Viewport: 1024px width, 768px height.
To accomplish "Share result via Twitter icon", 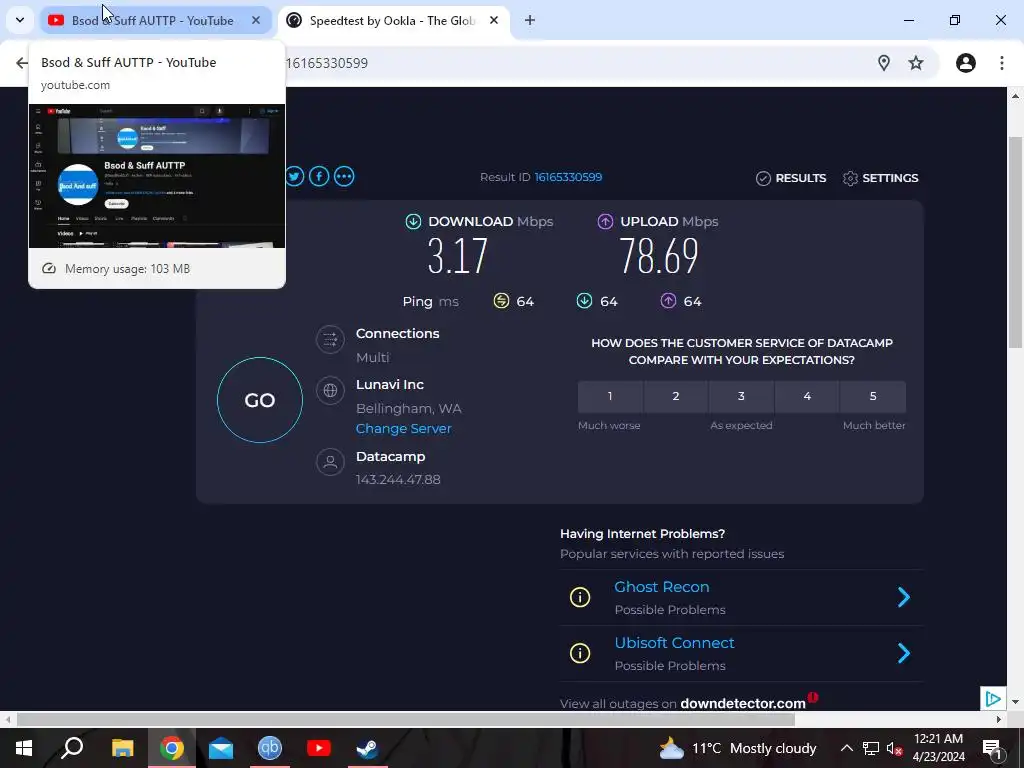I will [295, 176].
